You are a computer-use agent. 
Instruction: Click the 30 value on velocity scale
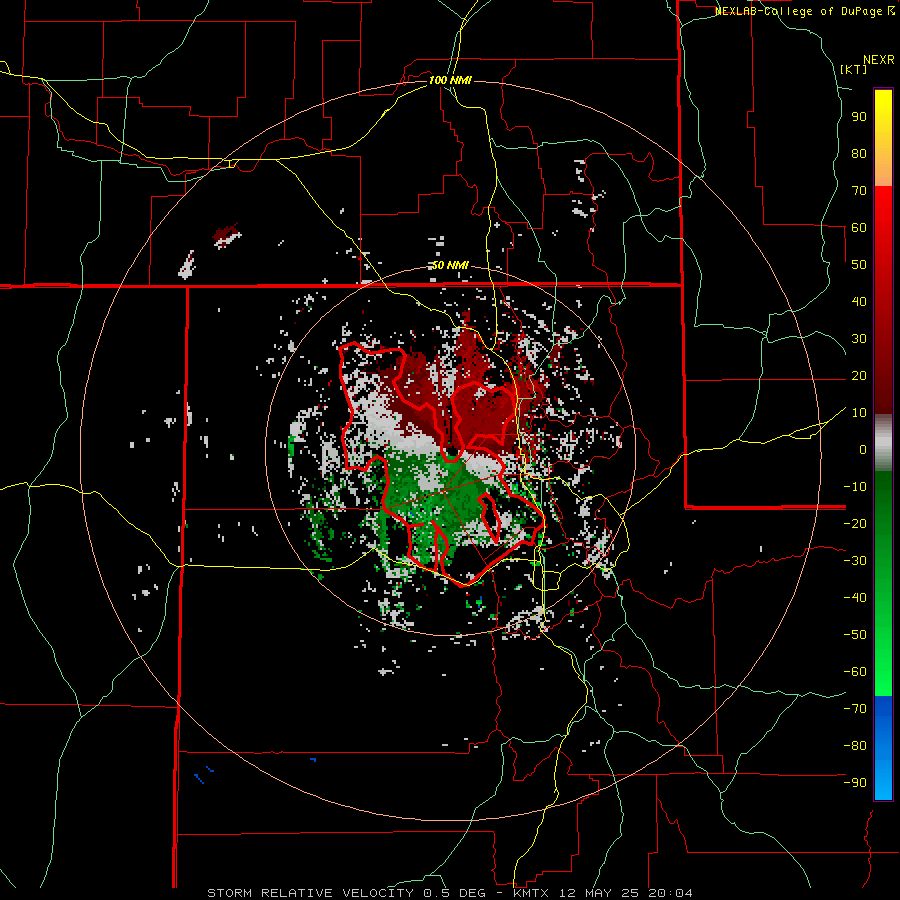pyautogui.click(x=859, y=339)
